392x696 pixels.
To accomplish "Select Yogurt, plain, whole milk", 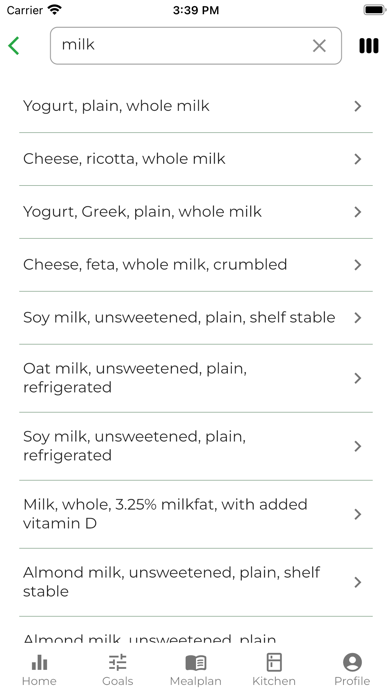I will 196,106.
